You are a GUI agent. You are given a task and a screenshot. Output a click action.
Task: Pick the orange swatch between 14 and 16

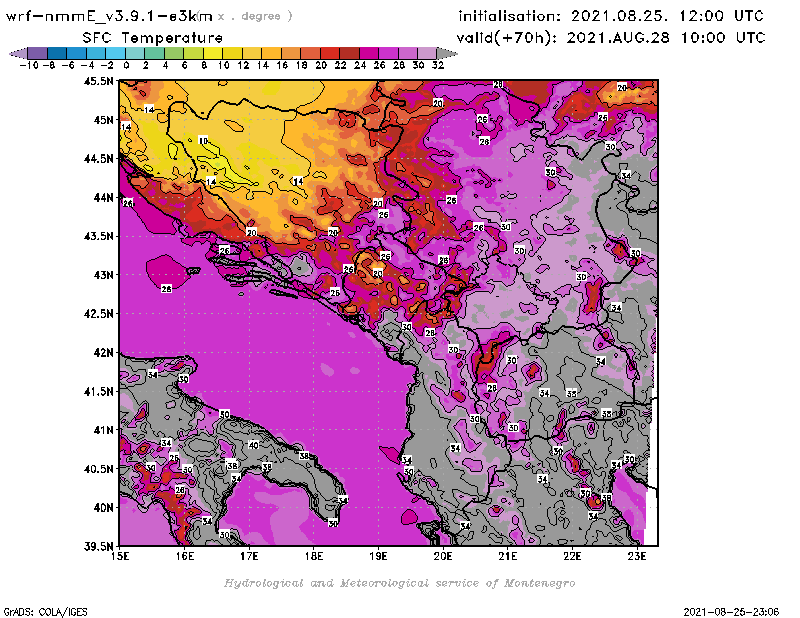[271, 53]
